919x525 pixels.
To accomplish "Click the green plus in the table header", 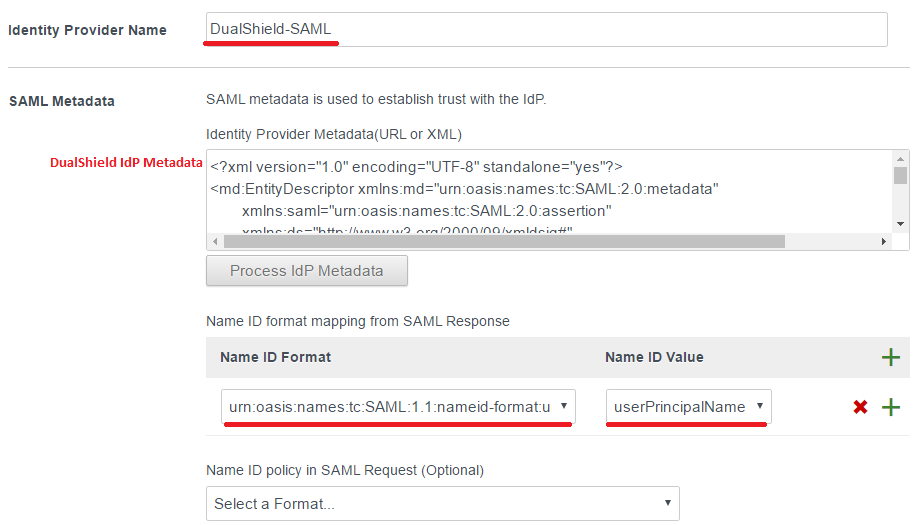I will (x=890, y=358).
